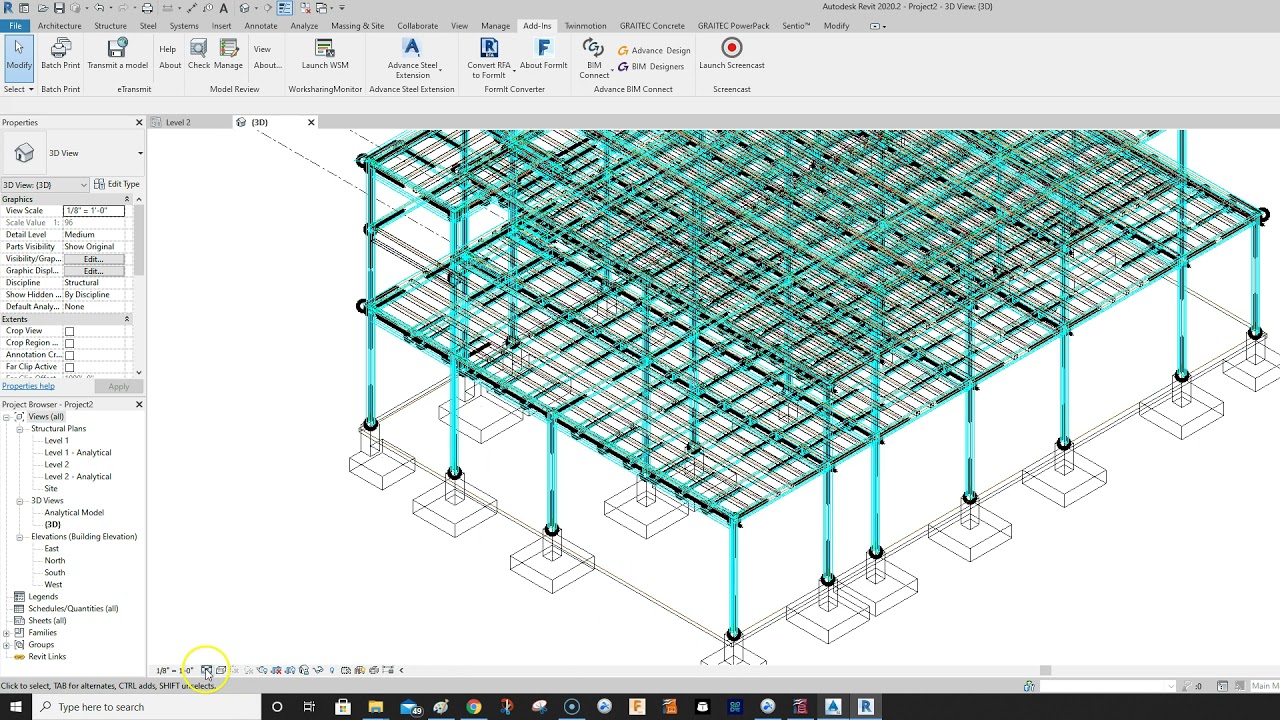Open About FormIt

pyautogui.click(x=543, y=54)
